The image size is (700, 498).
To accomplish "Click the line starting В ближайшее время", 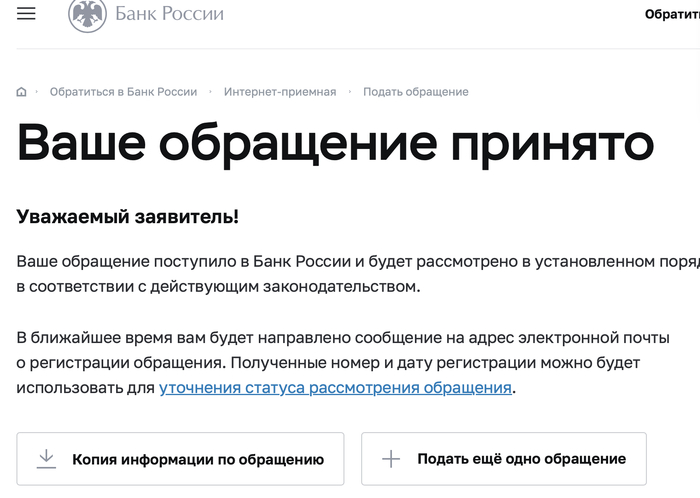I will pyautogui.click(x=343, y=338).
